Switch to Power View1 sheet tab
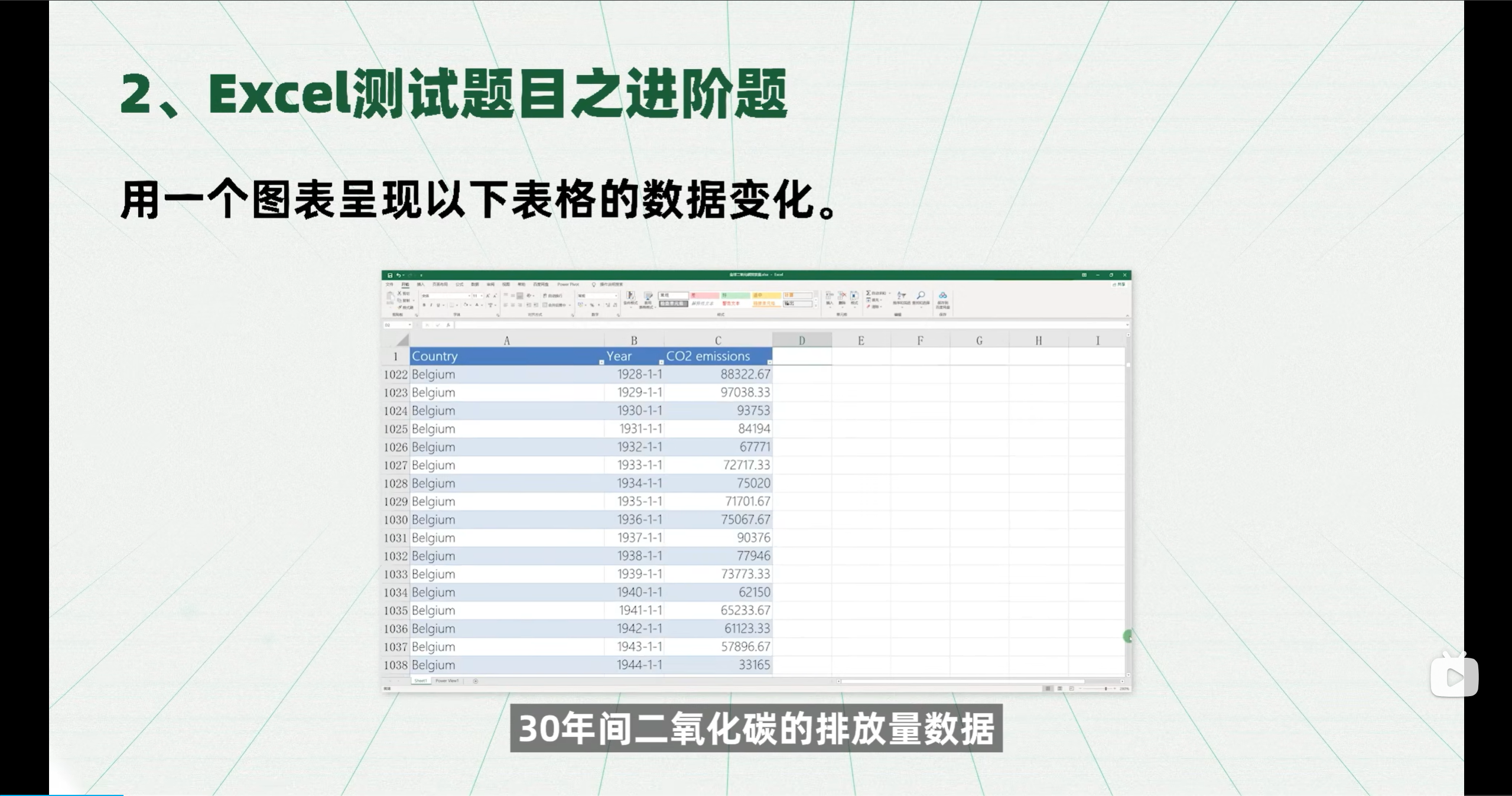The width and height of the screenshot is (1512, 796). (447, 681)
